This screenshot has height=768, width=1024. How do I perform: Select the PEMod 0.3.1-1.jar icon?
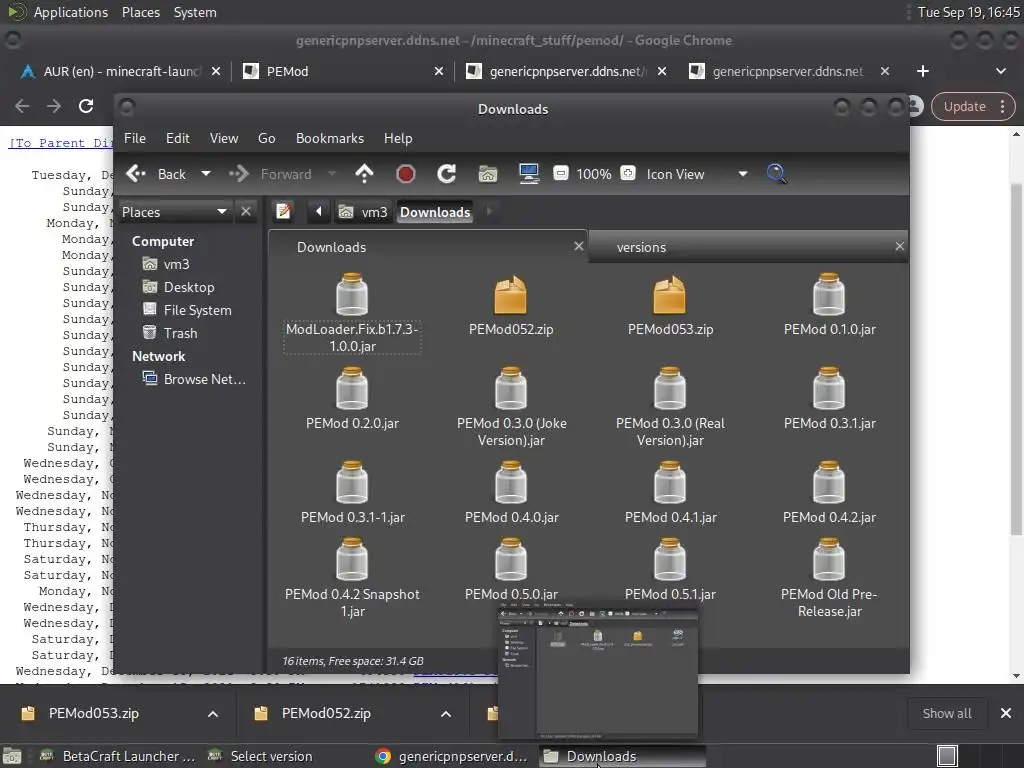pyautogui.click(x=352, y=483)
